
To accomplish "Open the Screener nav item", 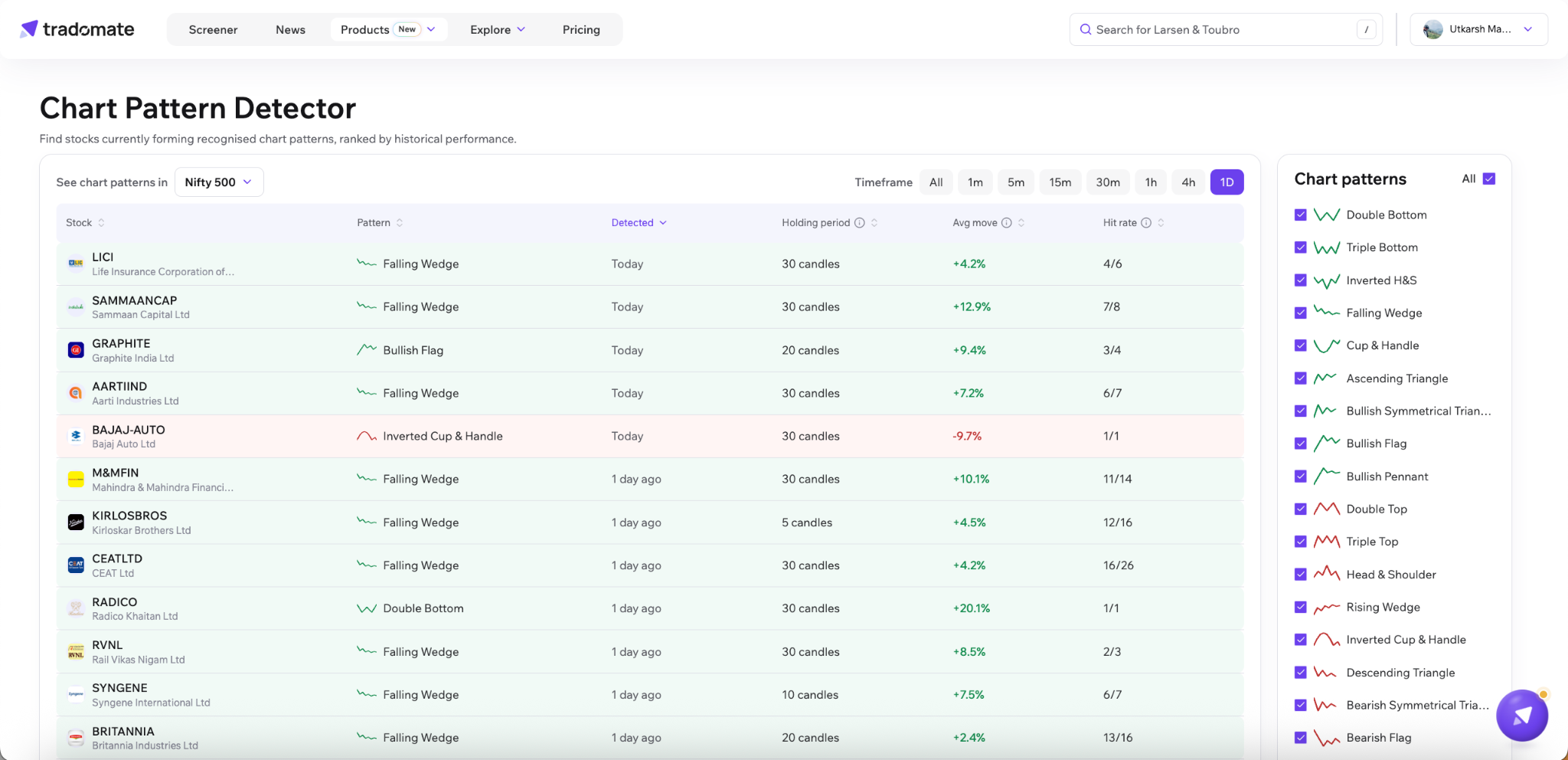I will [213, 30].
